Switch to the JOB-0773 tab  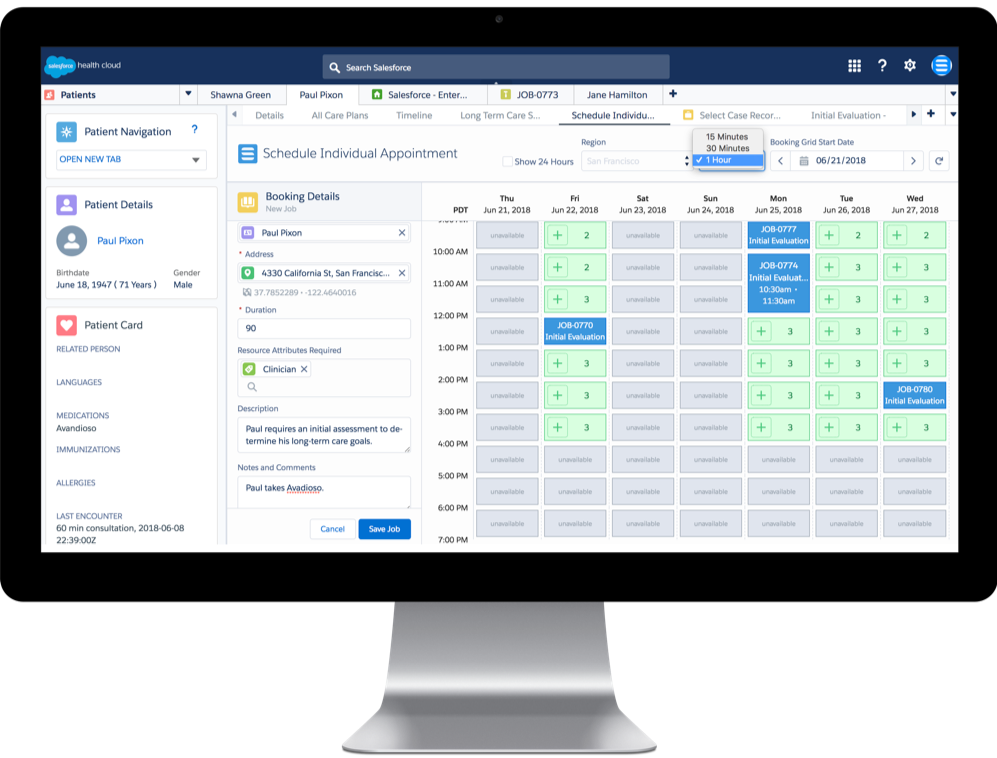pyautogui.click(x=530, y=95)
